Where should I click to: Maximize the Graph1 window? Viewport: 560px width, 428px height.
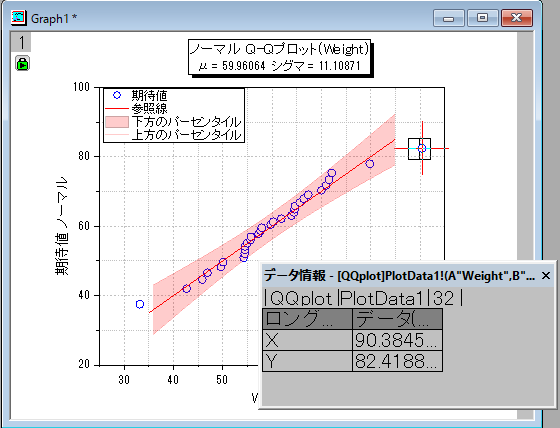click(x=482, y=18)
